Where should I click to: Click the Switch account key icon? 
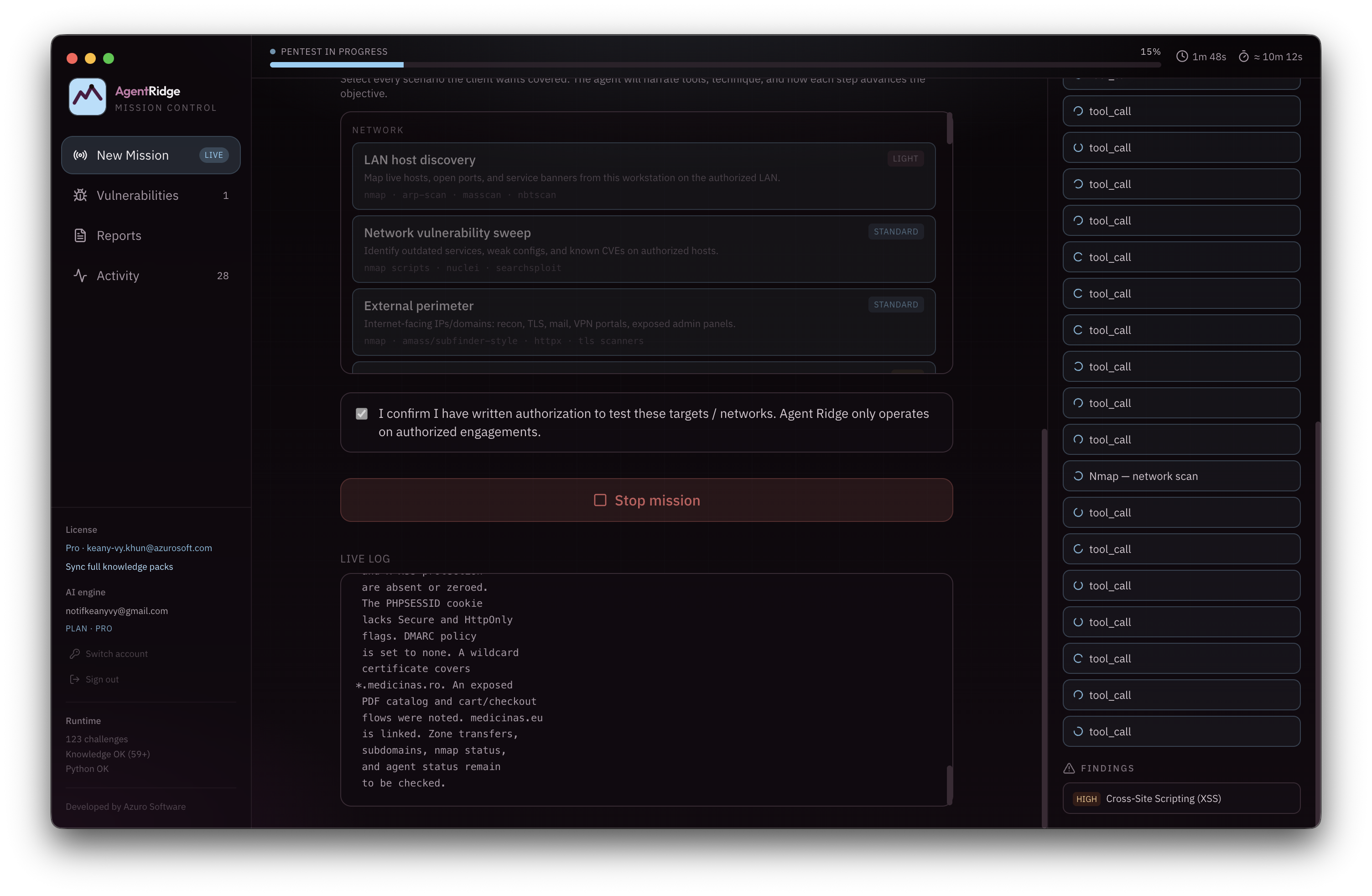click(74, 653)
